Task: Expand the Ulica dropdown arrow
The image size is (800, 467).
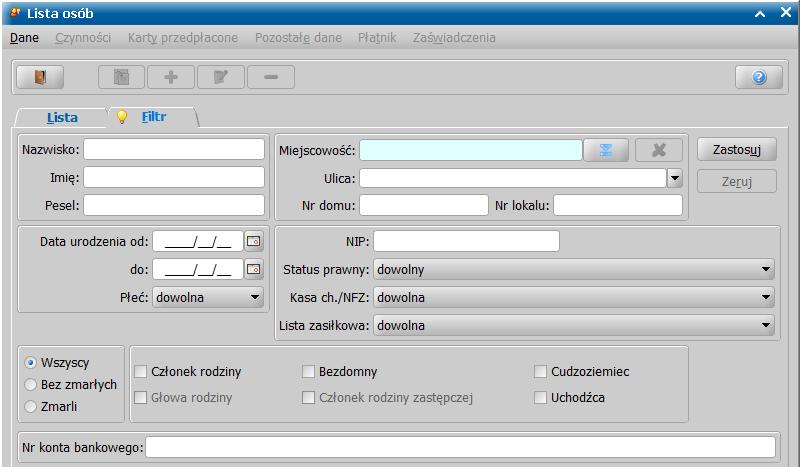Action: click(x=674, y=178)
